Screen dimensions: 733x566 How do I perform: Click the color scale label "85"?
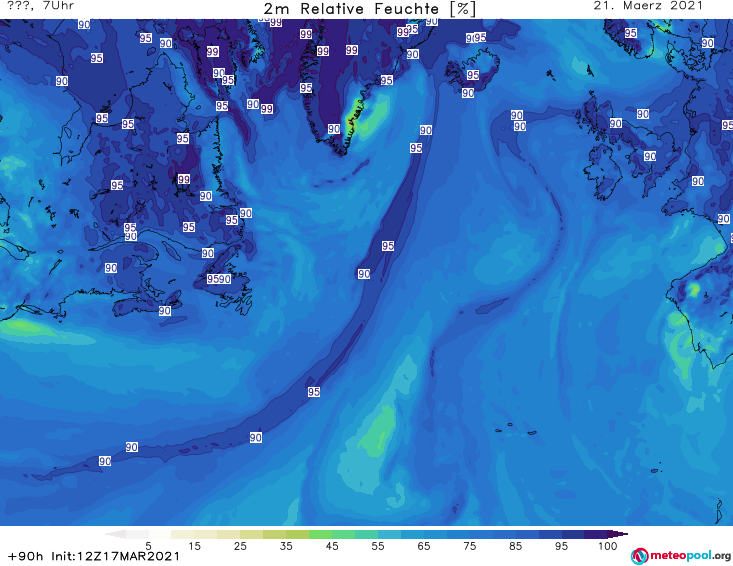click(x=516, y=546)
